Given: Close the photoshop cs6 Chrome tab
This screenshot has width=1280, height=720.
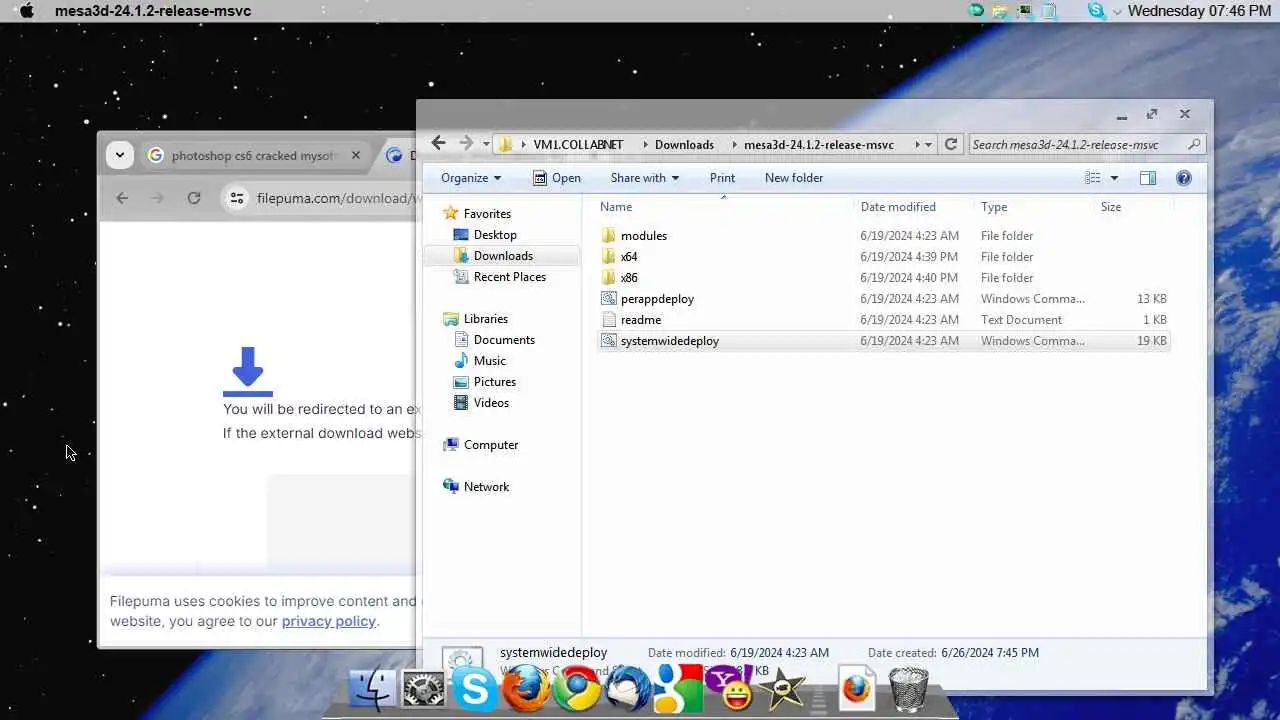Looking at the screenshot, I should point(355,156).
